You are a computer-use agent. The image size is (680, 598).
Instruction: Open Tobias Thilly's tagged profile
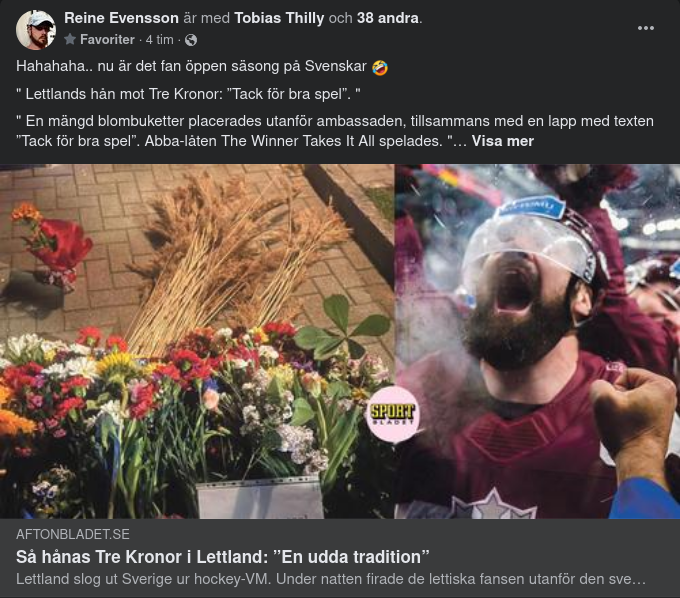tap(281, 18)
